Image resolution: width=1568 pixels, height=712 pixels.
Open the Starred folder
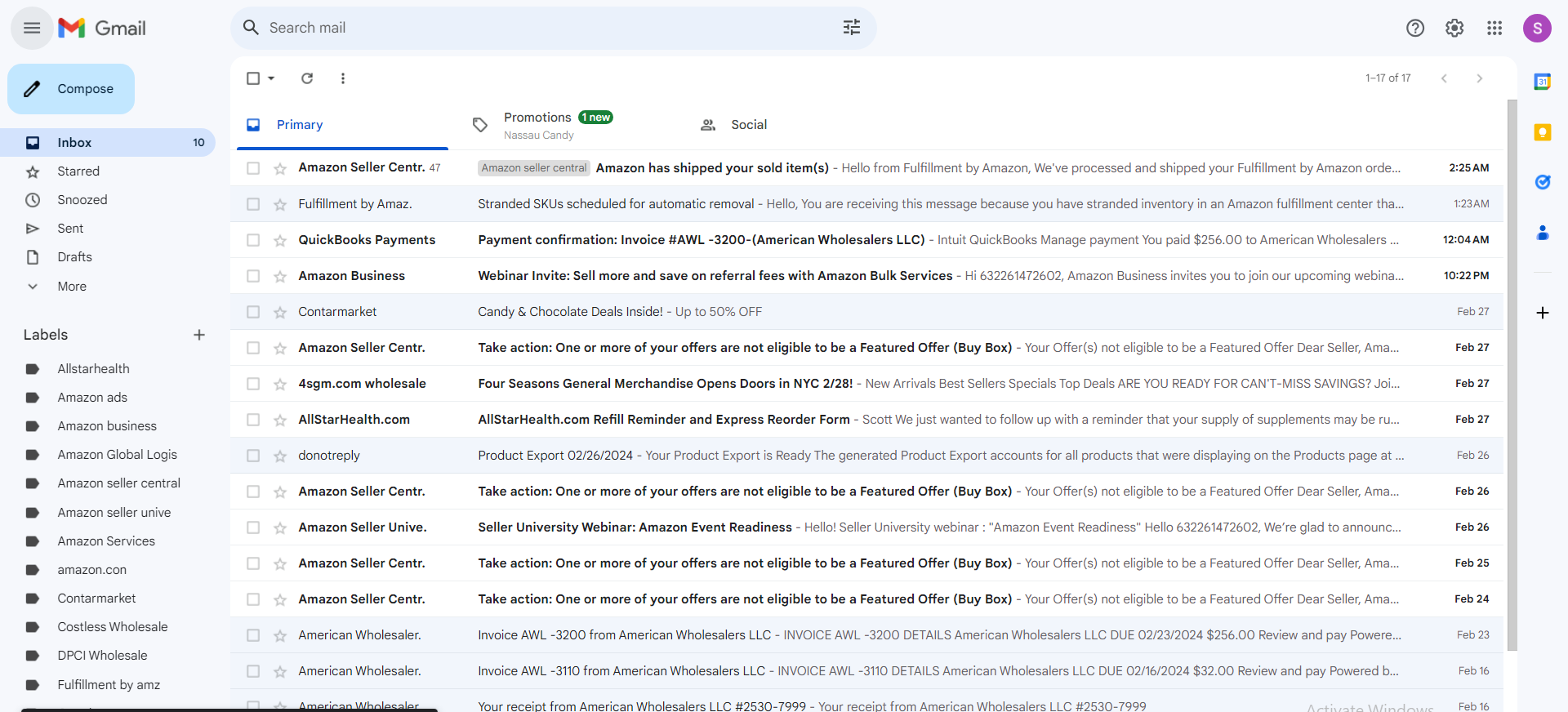click(108, 171)
